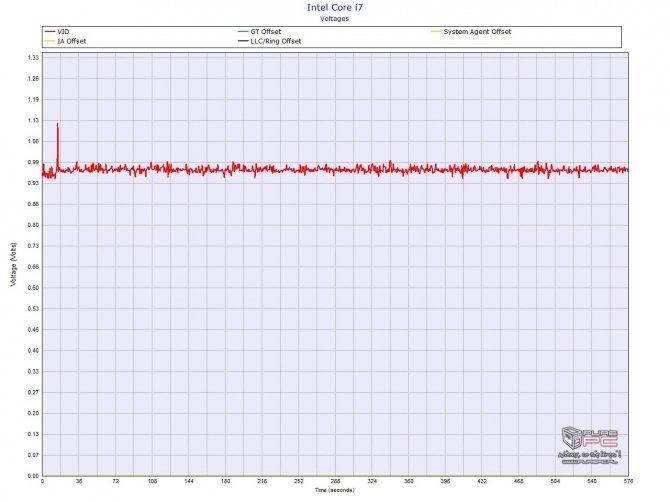Click the Time (seconds) axis label

pos(335,490)
